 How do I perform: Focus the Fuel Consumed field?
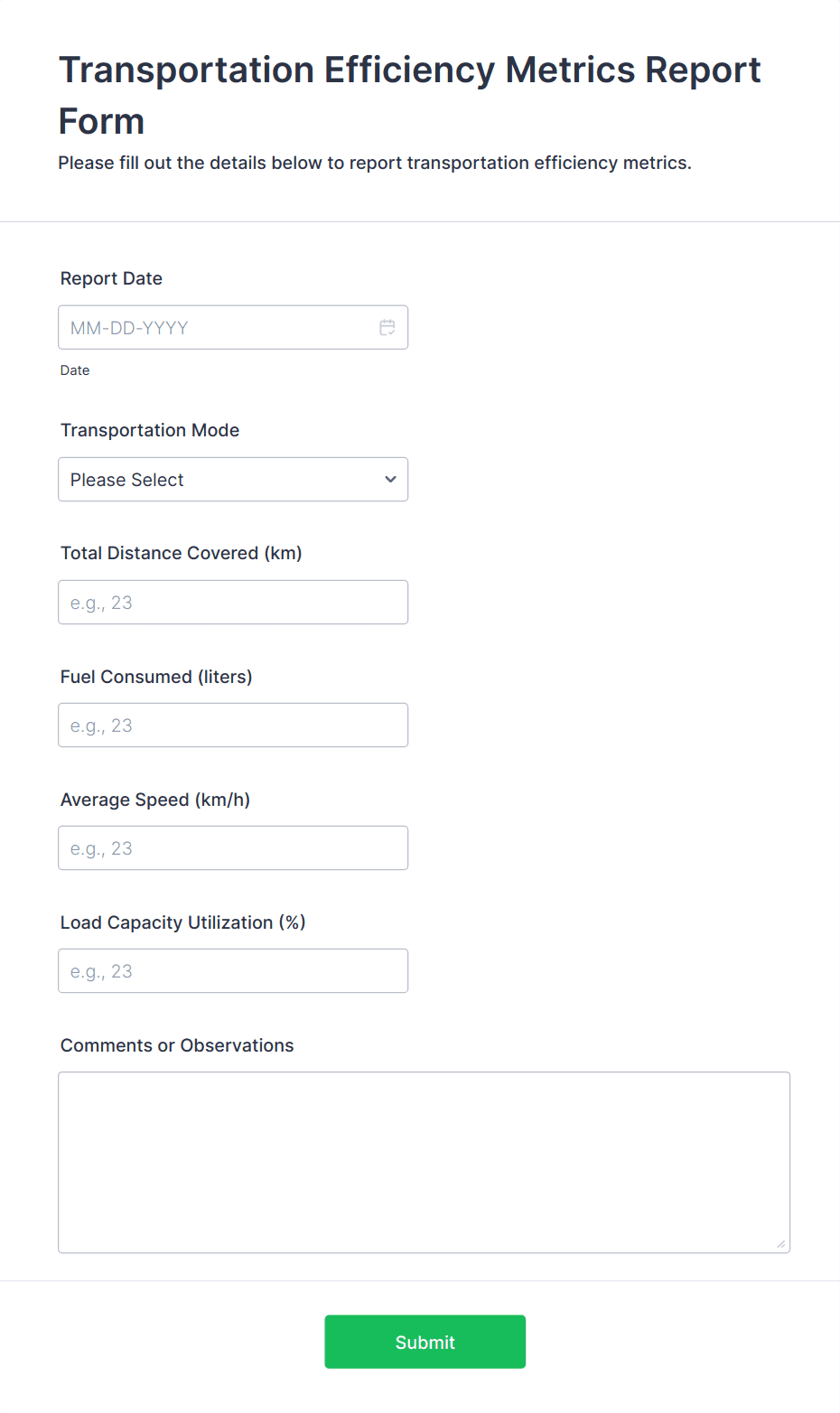tap(233, 725)
